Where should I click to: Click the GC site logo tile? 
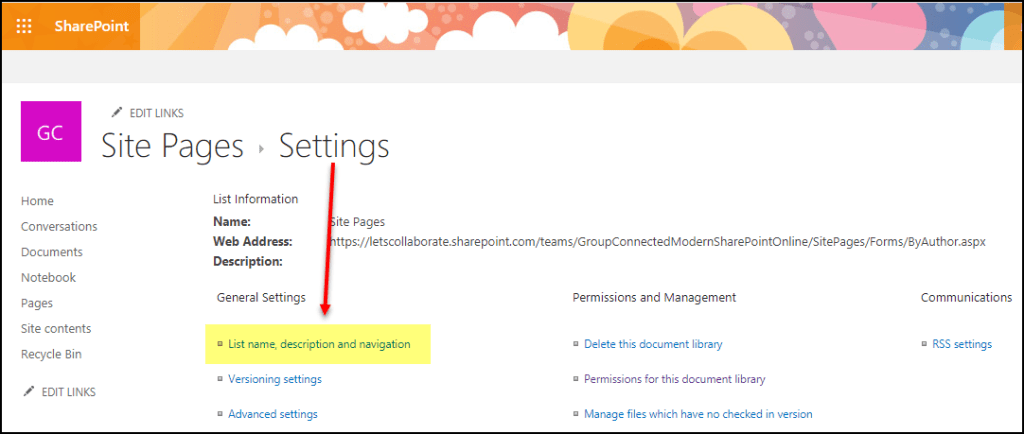click(x=51, y=133)
